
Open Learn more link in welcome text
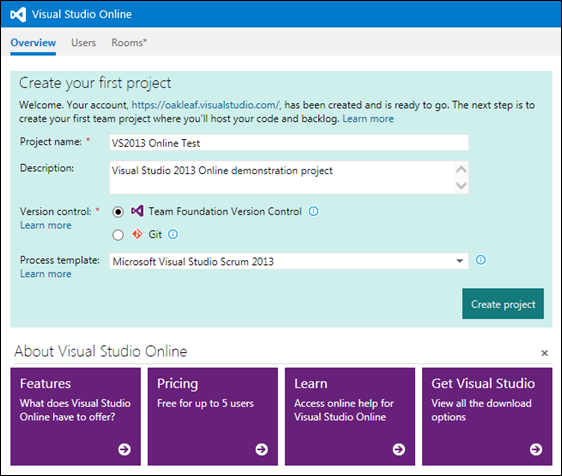pyautogui.click(x=368, y=119)
